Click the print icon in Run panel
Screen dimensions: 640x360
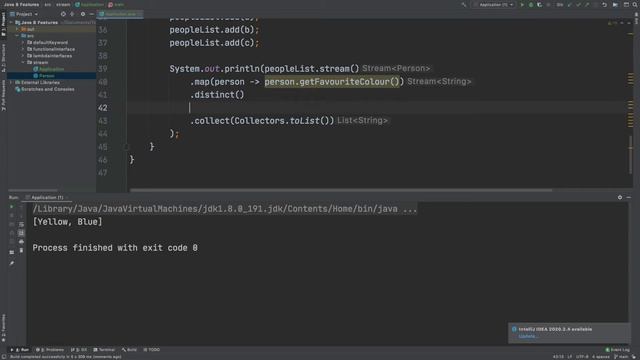(21, 242)
